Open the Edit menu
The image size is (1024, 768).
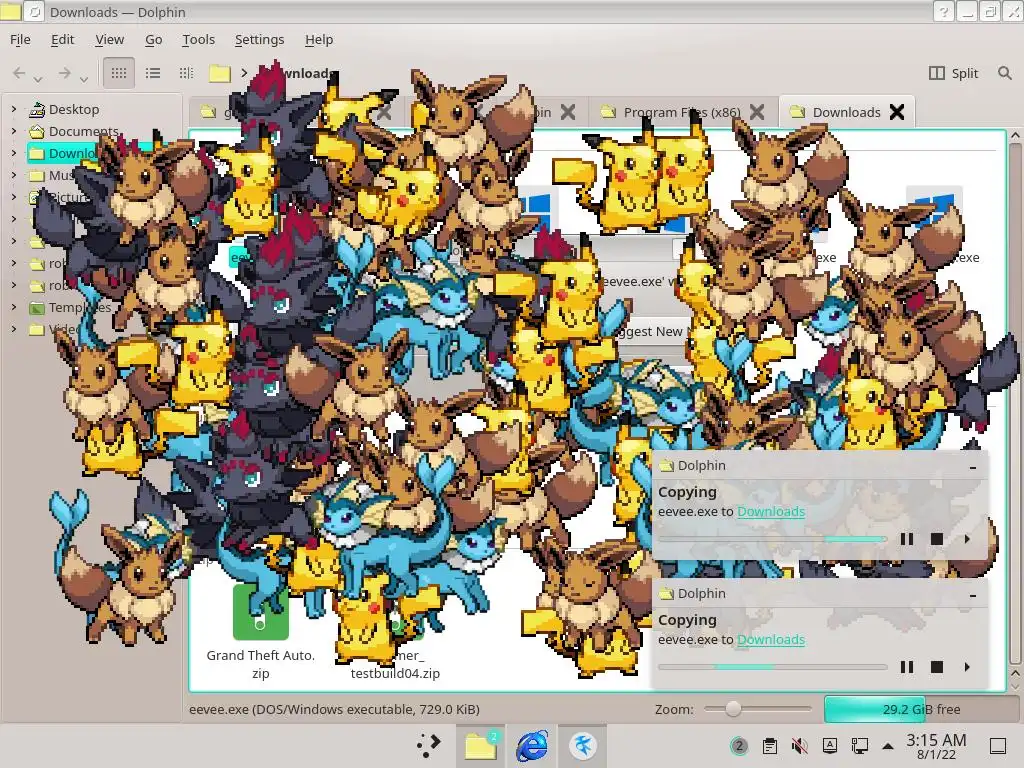pos(63,39)
